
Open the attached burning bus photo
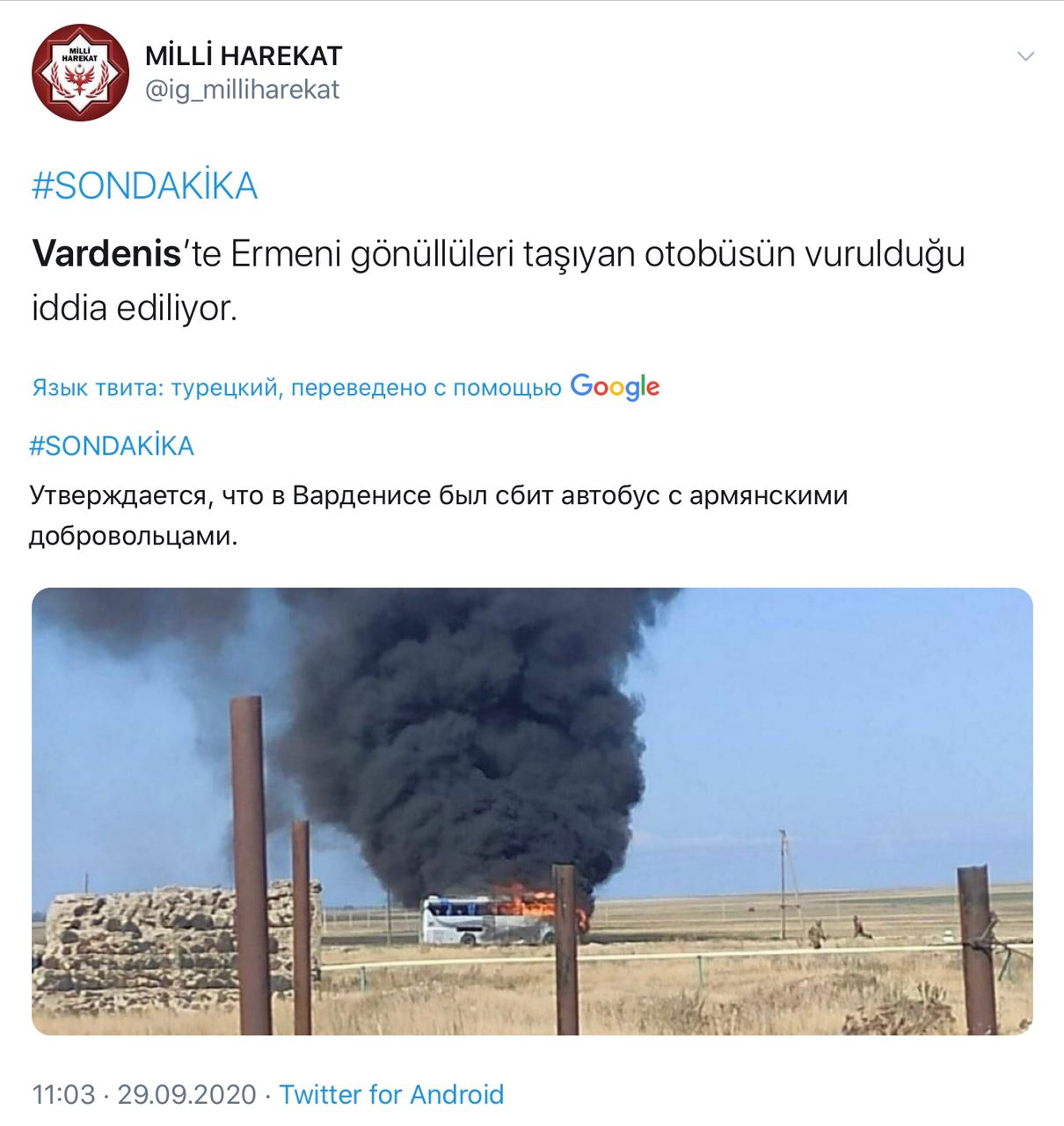(532, 811)
